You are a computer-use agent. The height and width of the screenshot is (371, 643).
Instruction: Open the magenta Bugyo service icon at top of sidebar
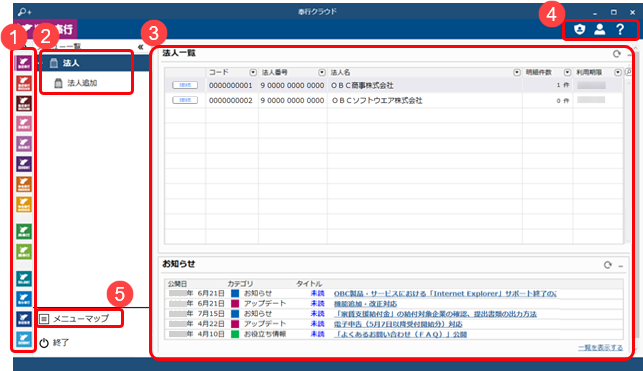pos(24,63)
